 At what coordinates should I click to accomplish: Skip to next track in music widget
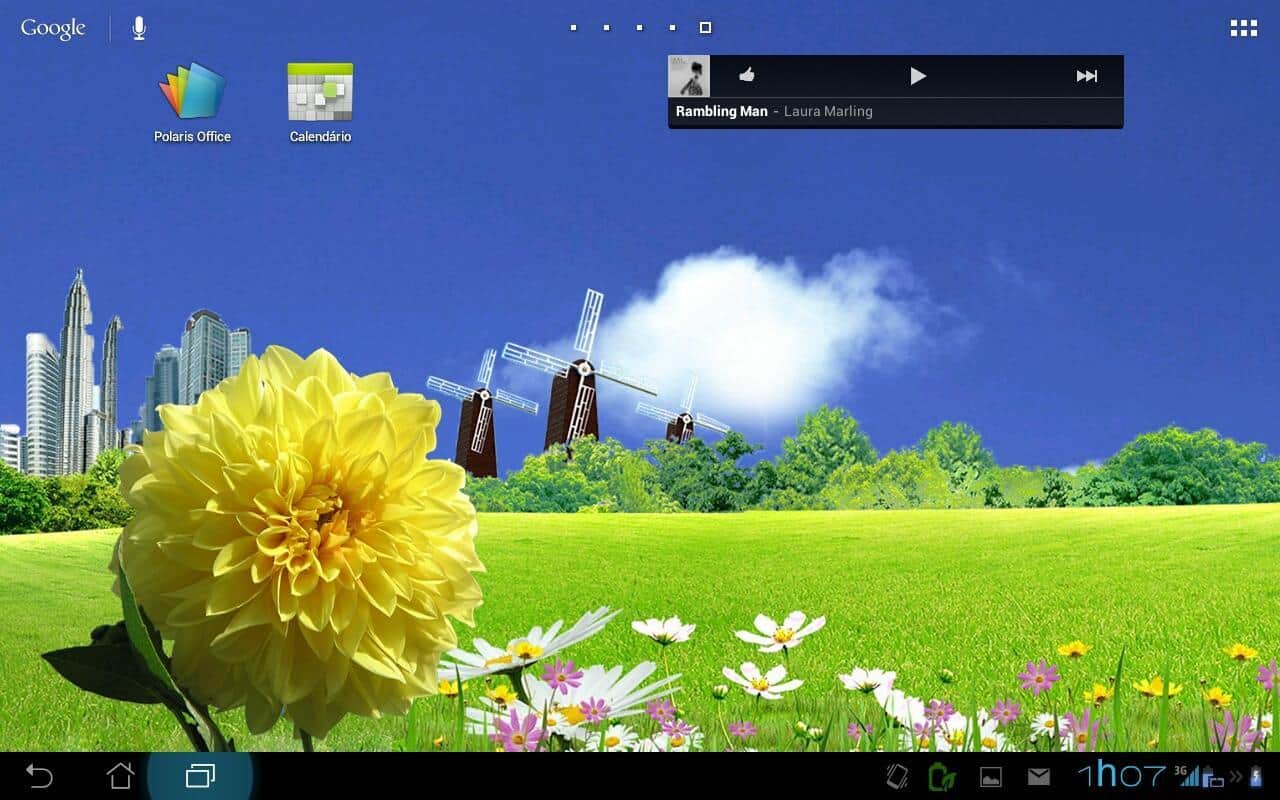tap(1086, 76)
